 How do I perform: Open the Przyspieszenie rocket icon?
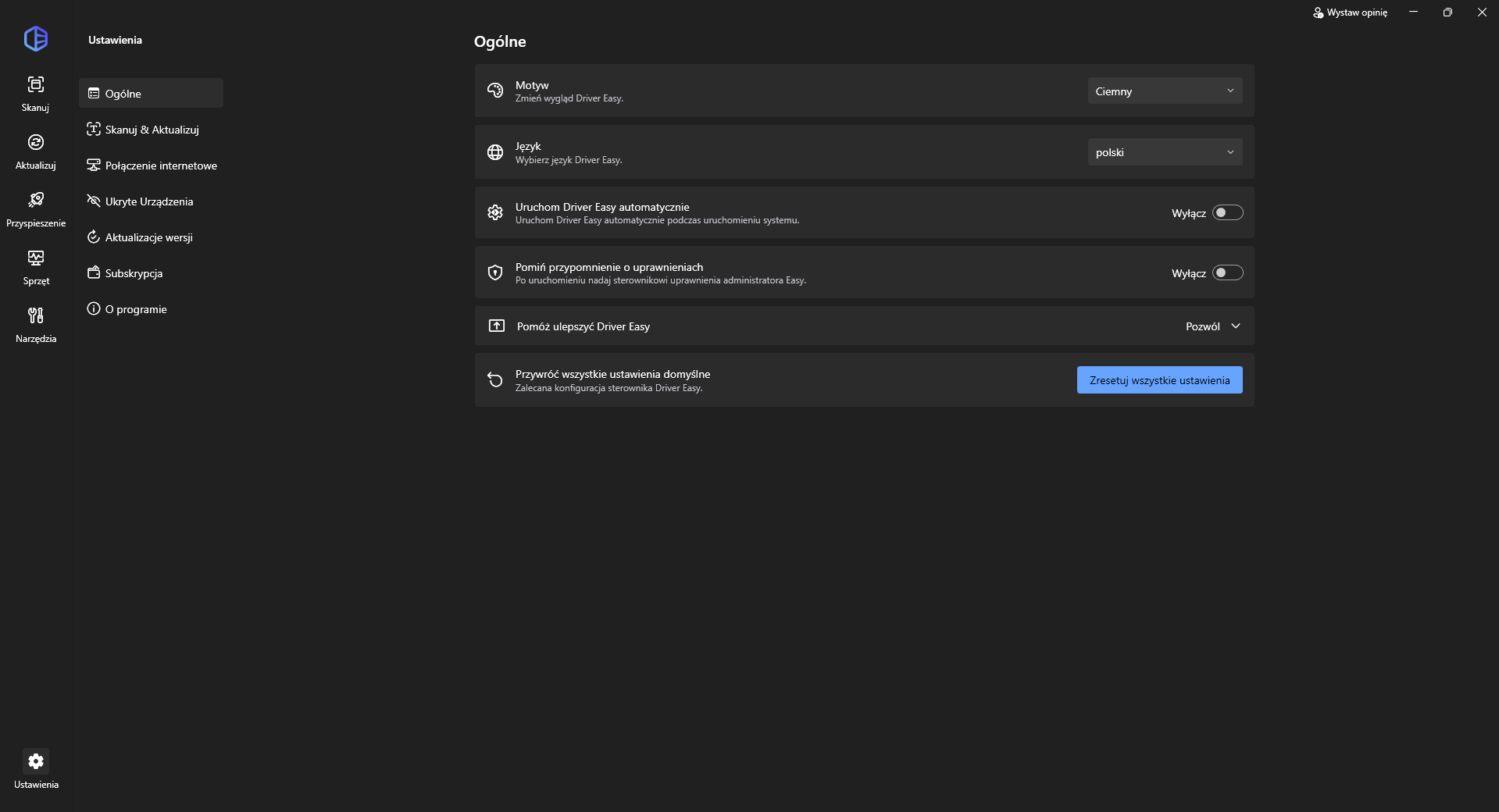(36, 200)
